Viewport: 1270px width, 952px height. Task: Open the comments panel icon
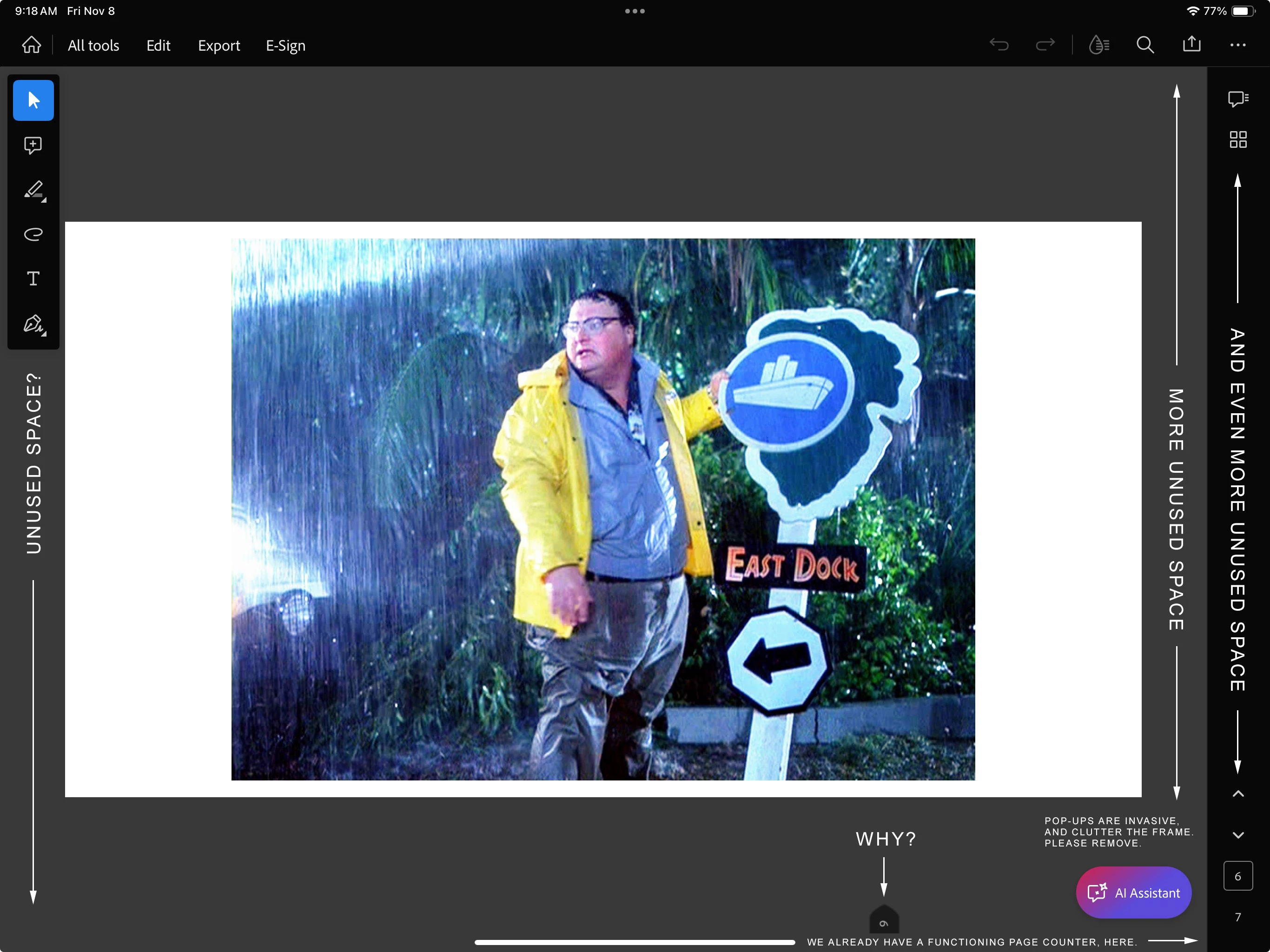tap(1238, 99)
